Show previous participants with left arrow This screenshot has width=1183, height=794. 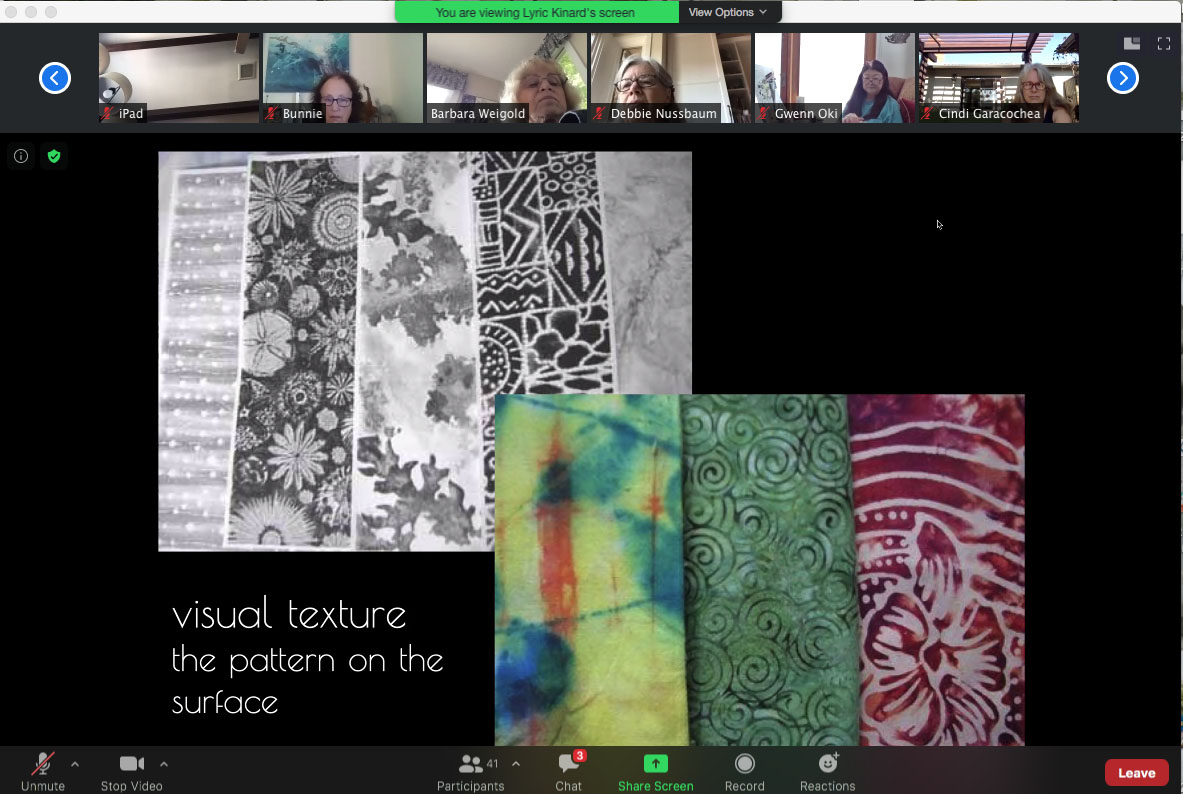coord(55,78)
